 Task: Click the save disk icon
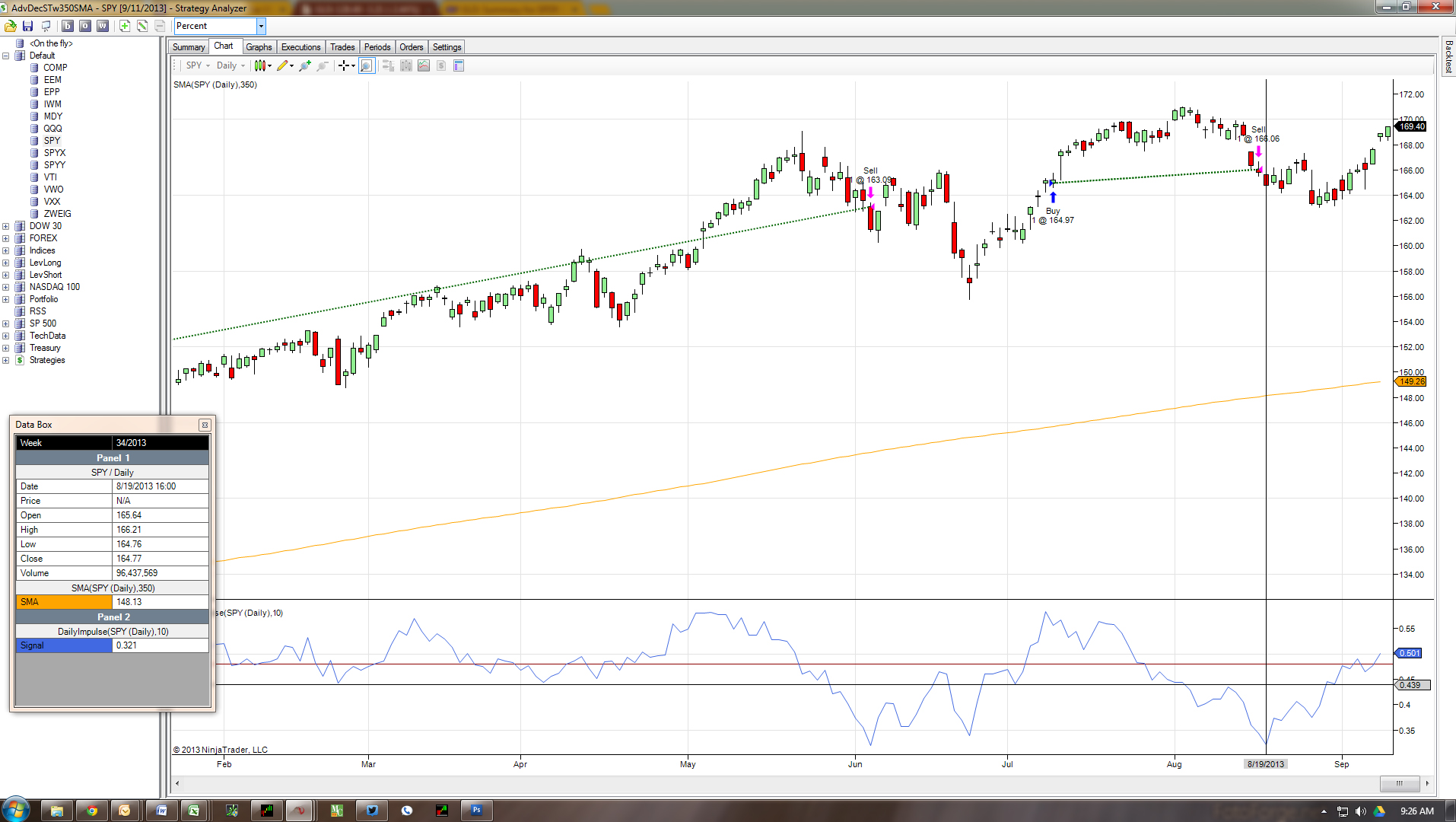[28, 26]
